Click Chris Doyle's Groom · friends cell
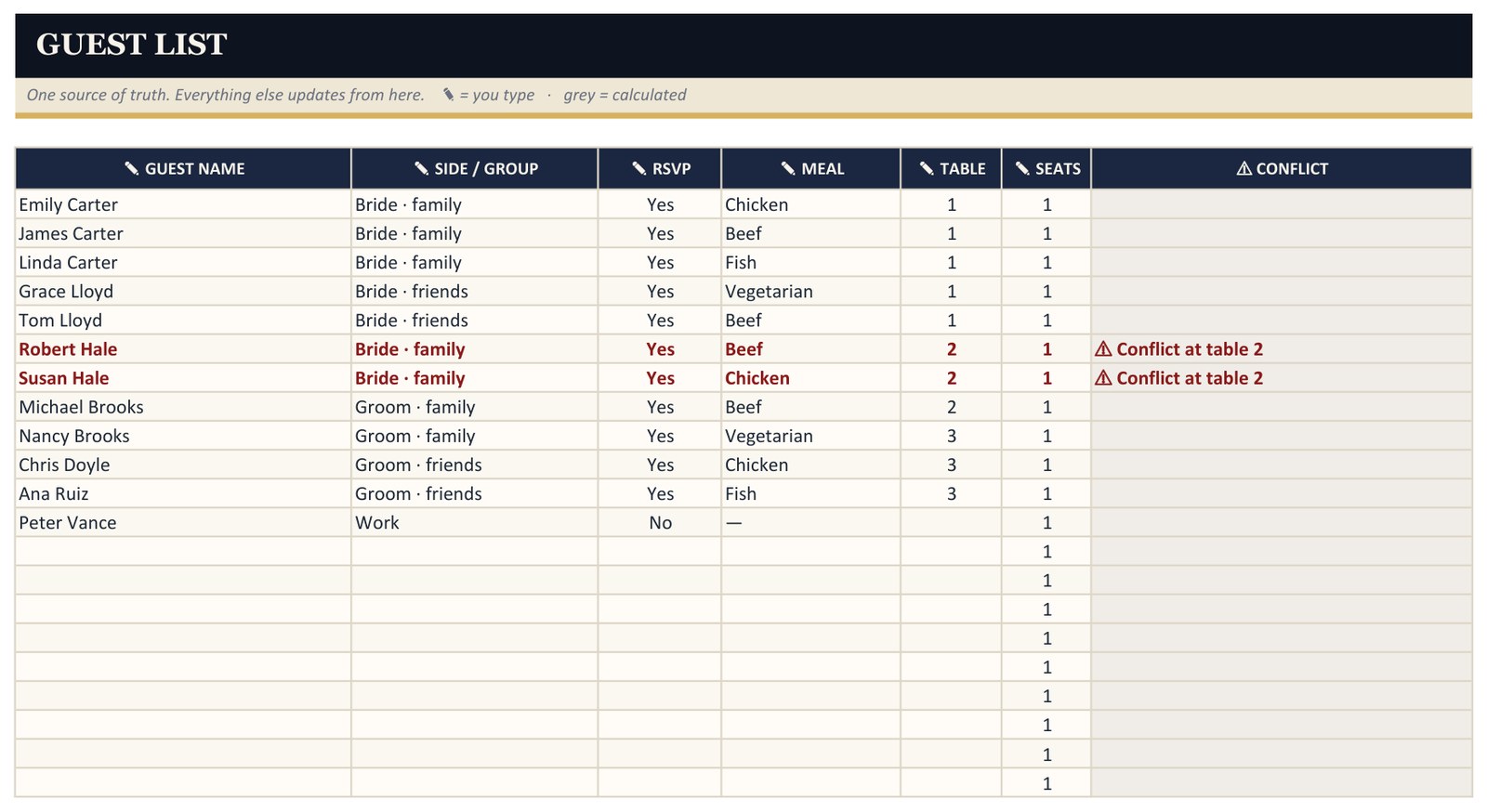Image resolution: width=1487 pixels, height=812 pixels. coord(474,465)
